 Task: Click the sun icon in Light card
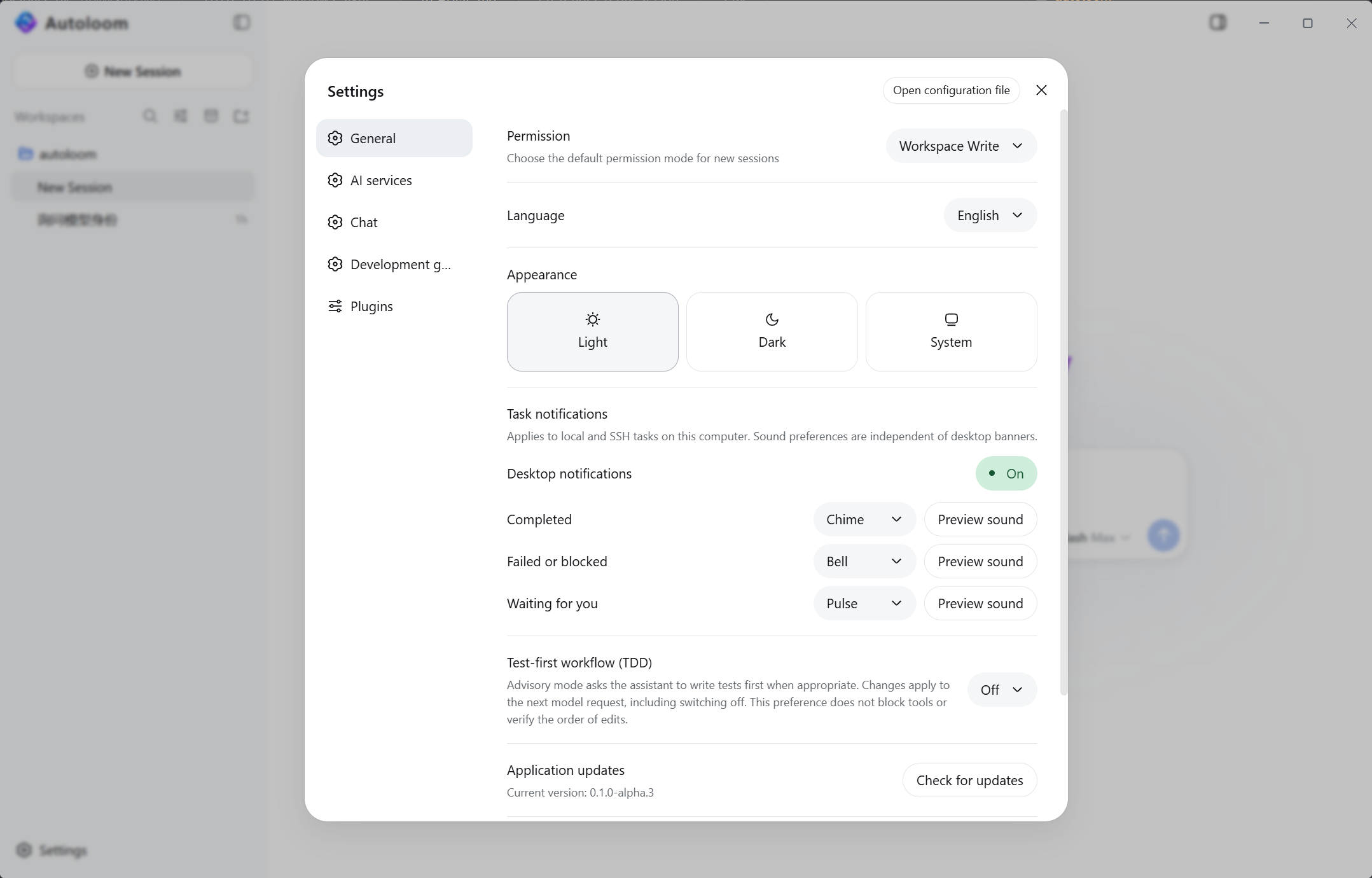(593, 319)
